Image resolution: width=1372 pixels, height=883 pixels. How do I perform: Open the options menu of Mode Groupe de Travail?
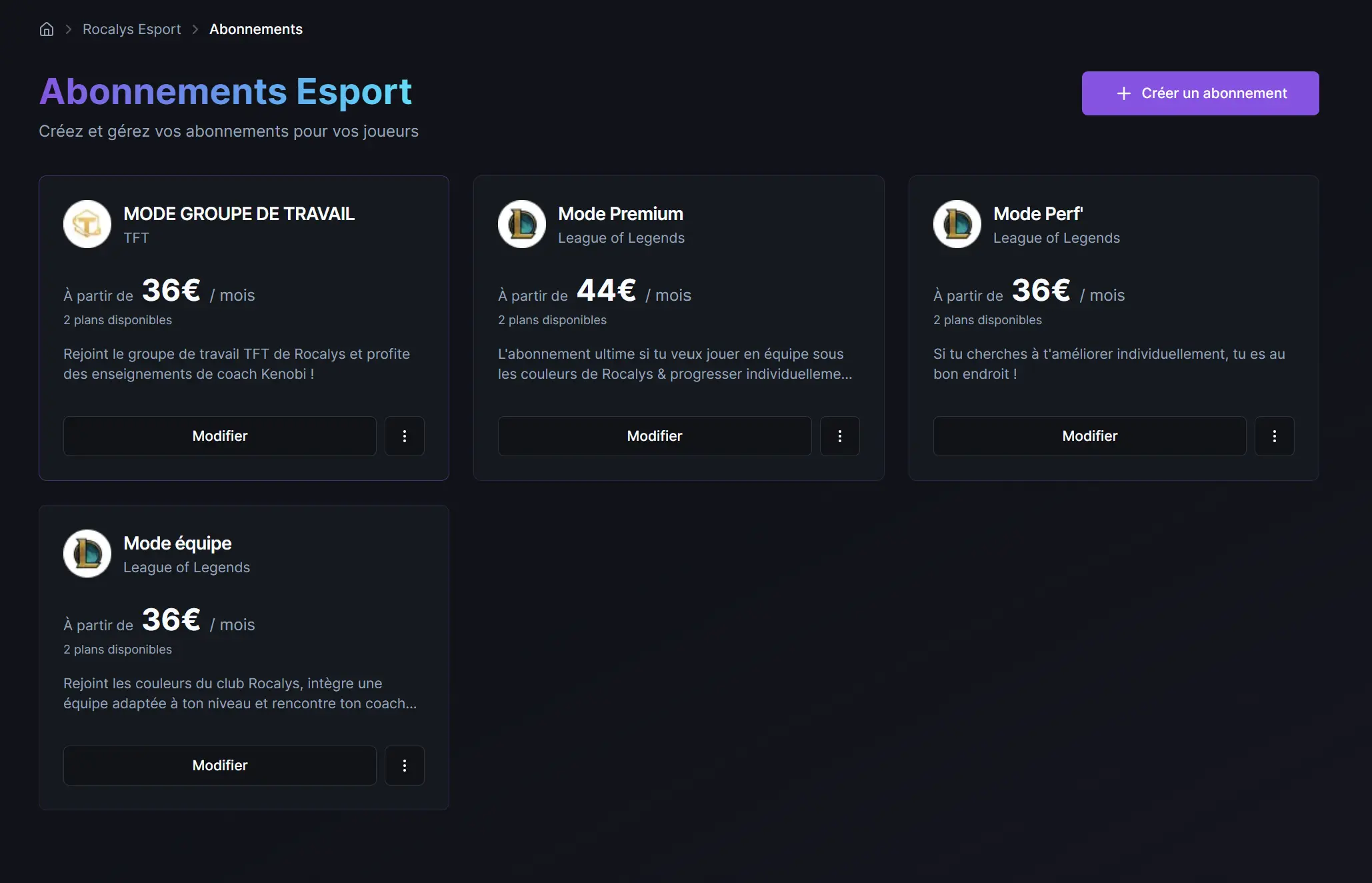[x=405, y=436]
